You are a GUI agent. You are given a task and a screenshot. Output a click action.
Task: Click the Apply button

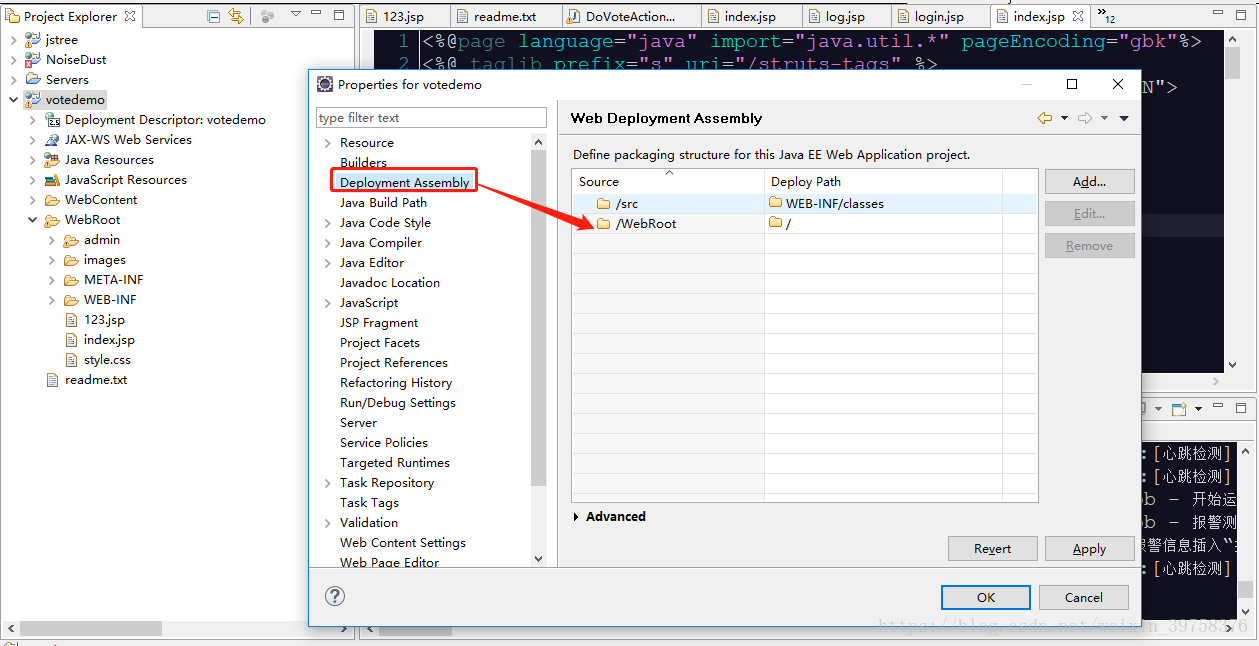click(x=1089, y=549)
